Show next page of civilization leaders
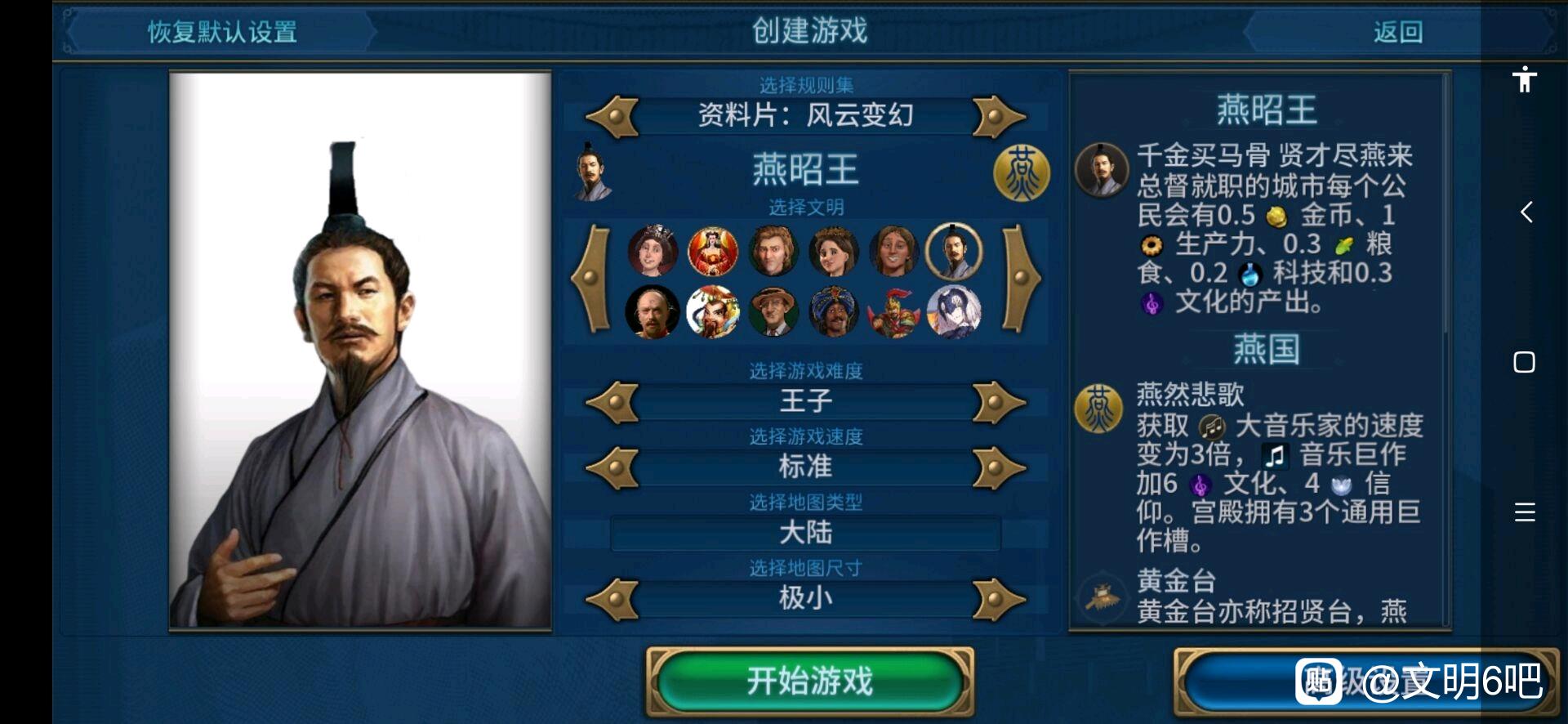This screenshot has height=724, width=1568. click(x=1021, y=279)
